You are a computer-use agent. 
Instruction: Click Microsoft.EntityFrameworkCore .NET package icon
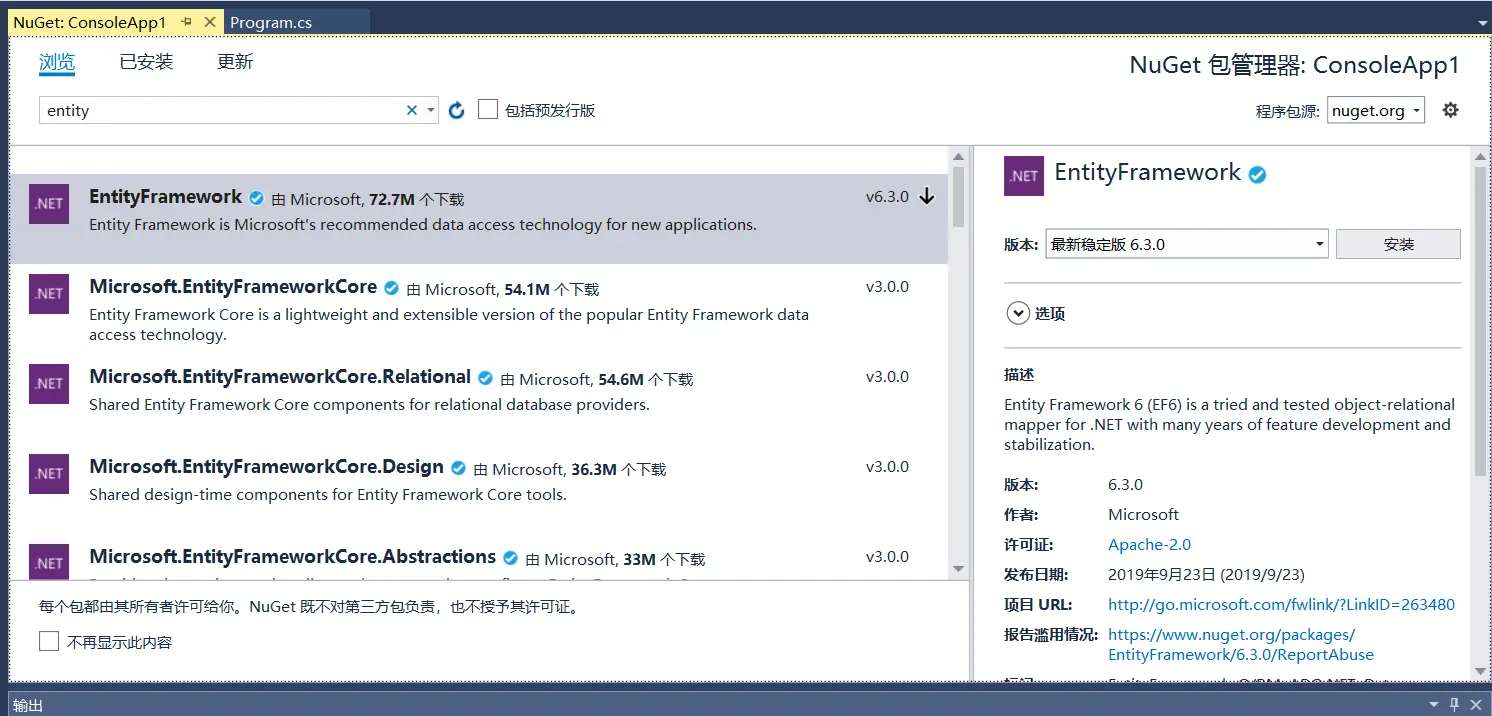coord(49,294)
